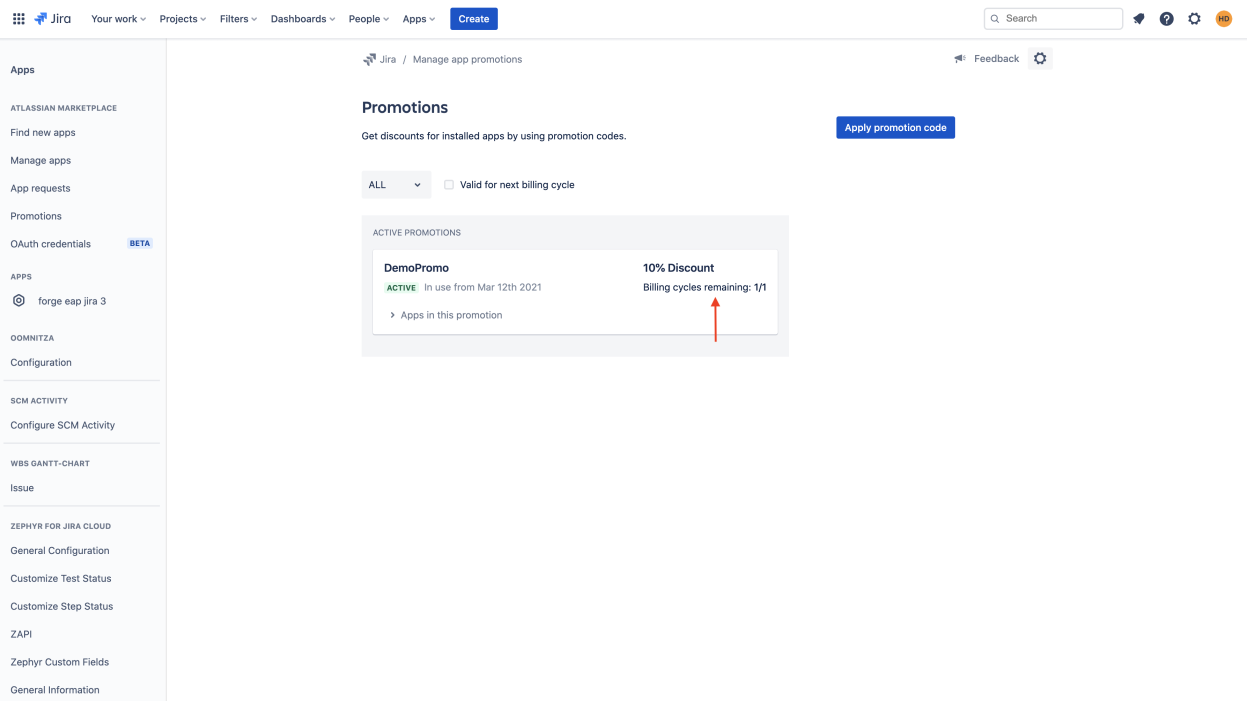Open the Dashboards menu

coord(303,19)
